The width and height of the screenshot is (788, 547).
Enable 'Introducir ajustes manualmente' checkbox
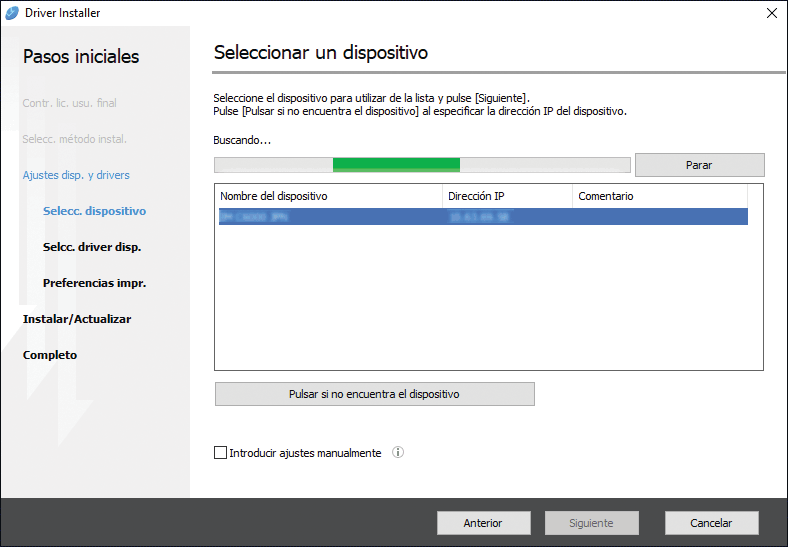point(221,453)
